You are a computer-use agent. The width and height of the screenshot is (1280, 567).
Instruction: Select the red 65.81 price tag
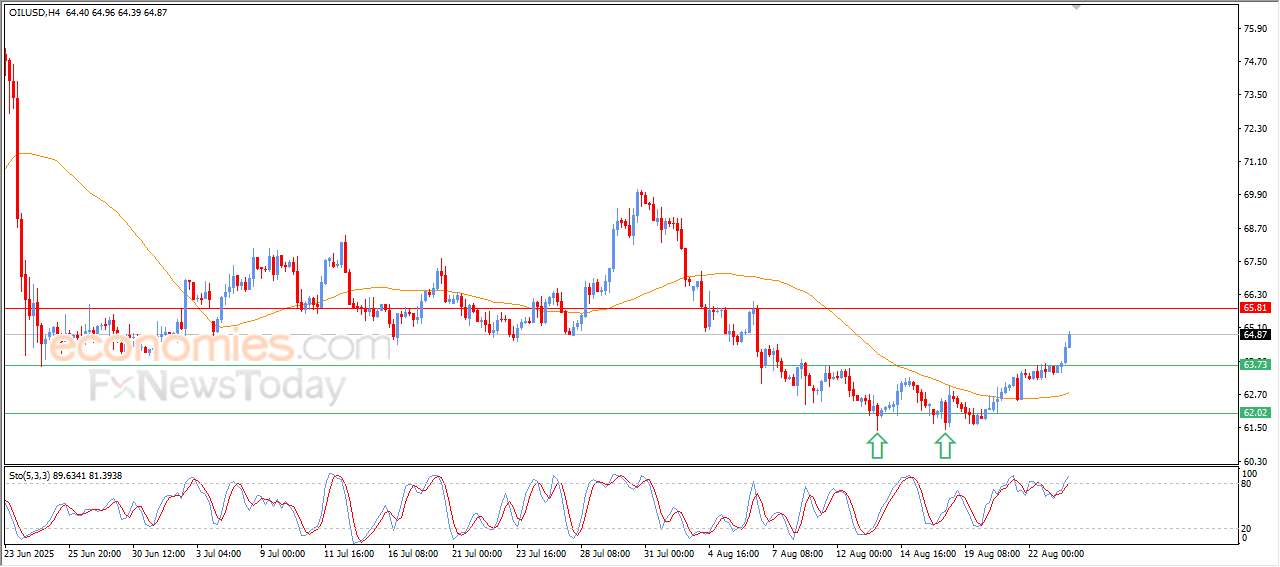[x=1254, y=308]
